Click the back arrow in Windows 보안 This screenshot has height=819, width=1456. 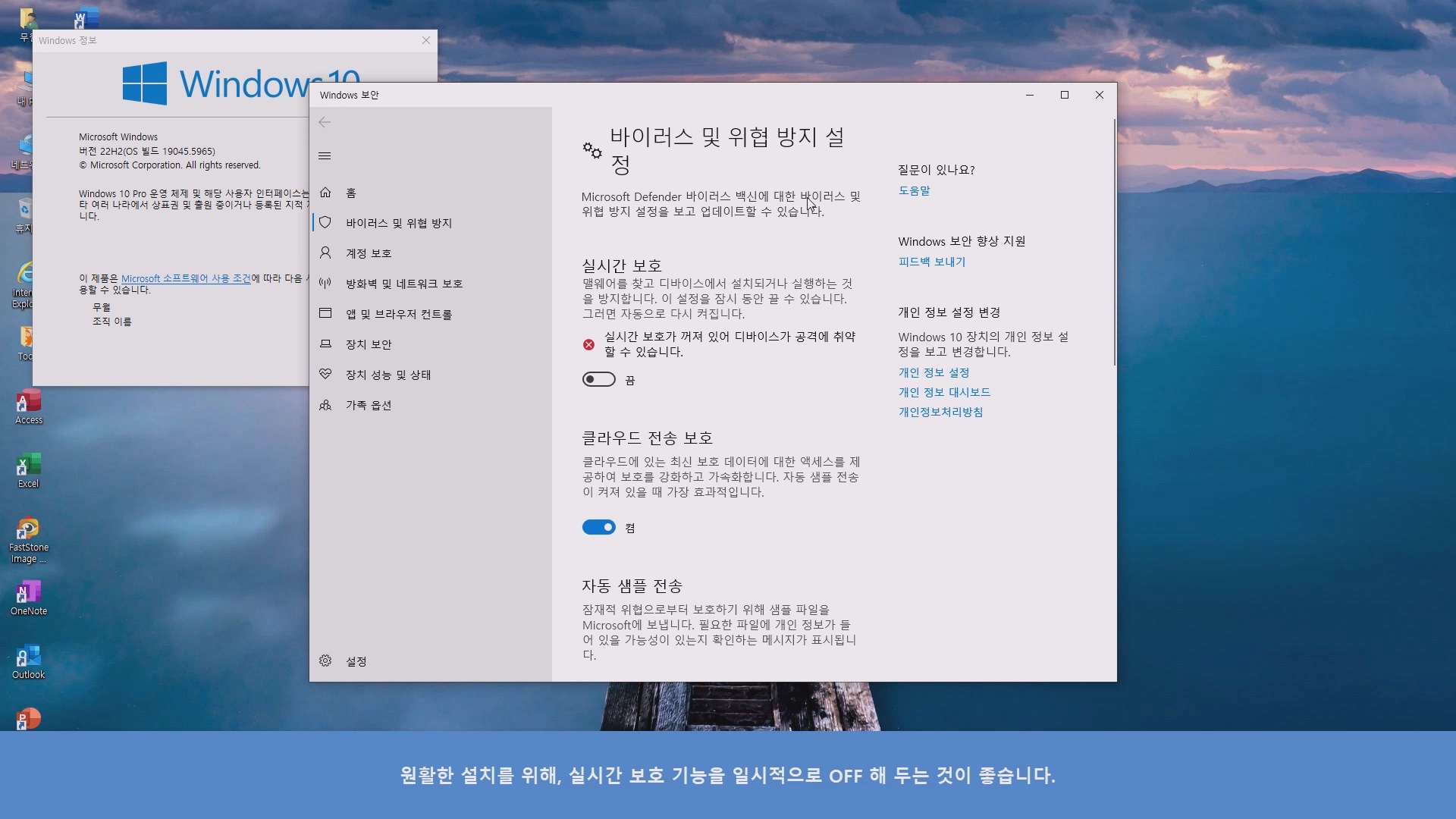325,122
